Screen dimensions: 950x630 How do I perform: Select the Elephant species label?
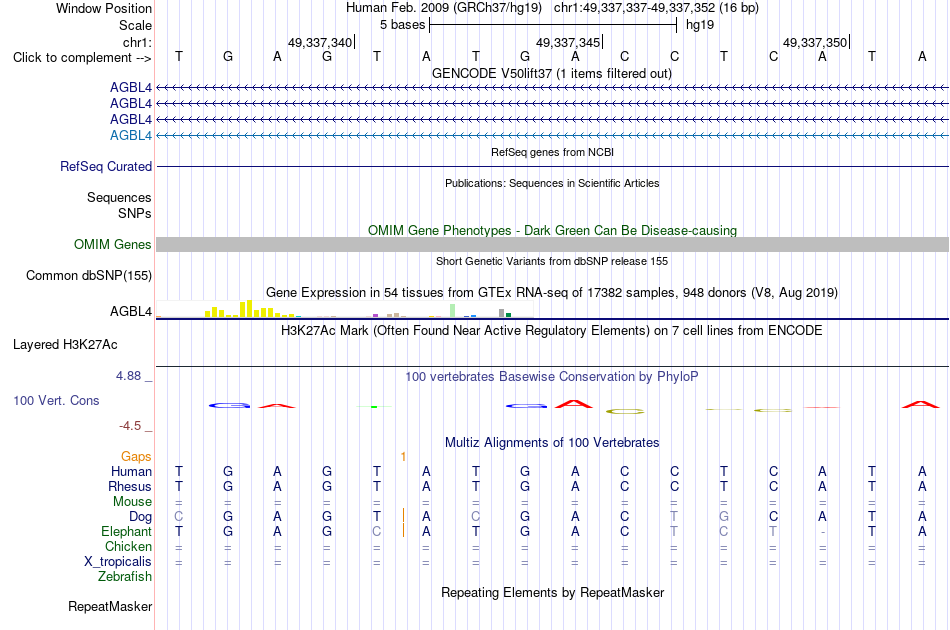126,531
